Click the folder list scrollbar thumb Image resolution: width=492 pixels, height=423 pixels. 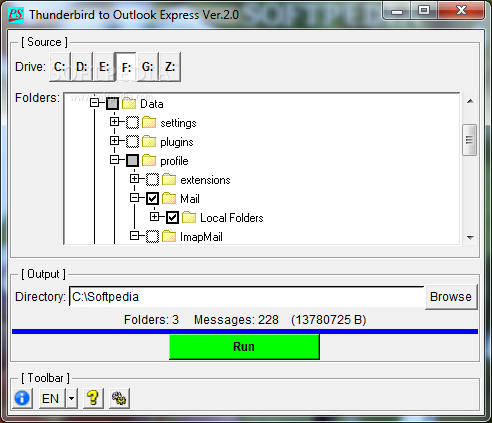coord(469,140)
